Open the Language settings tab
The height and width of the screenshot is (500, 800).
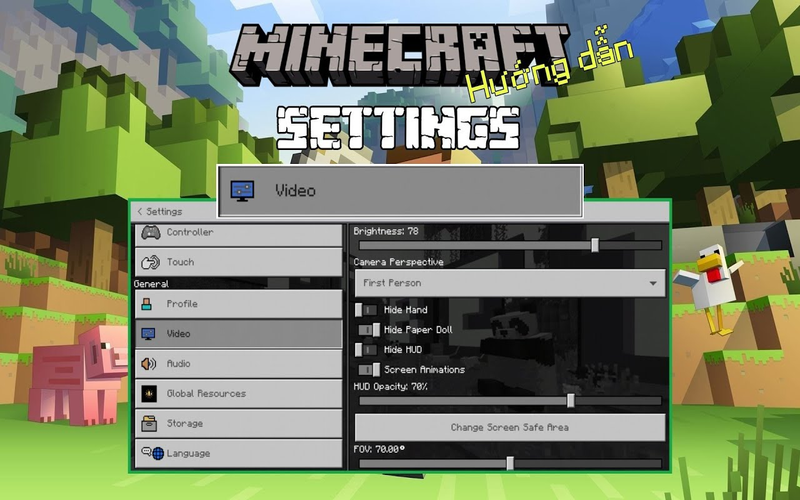coord(238,454)
